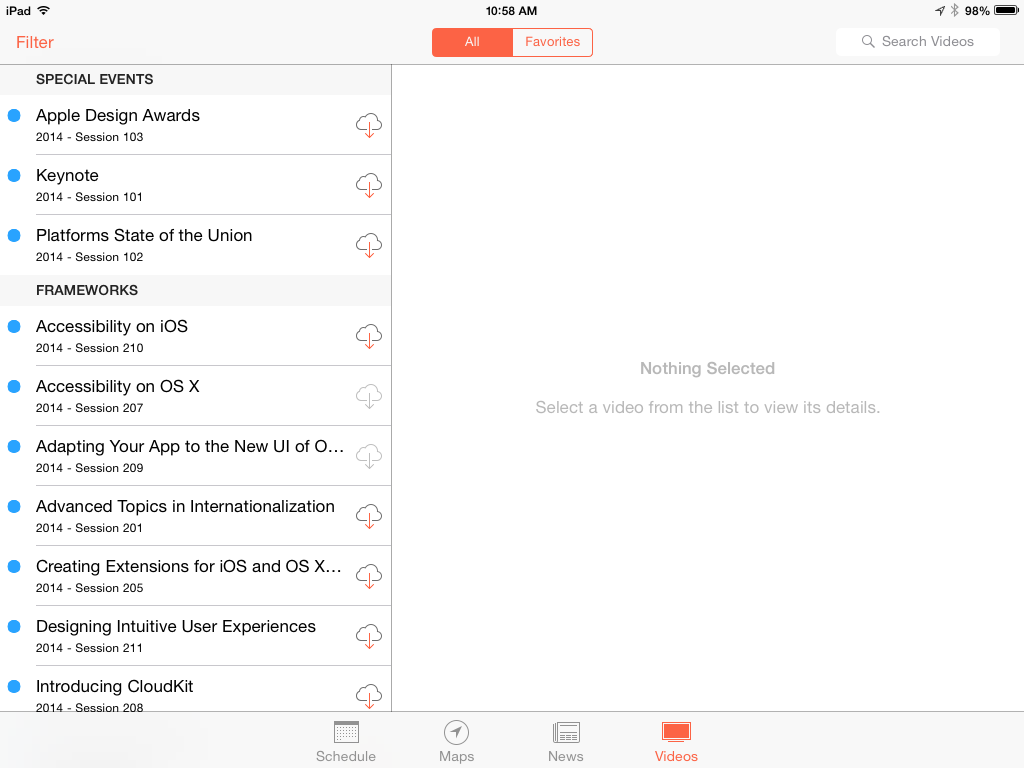1024x768 pixels.
Task: Download Advanced Topics in Internationalization video
Action: [369, 516]
